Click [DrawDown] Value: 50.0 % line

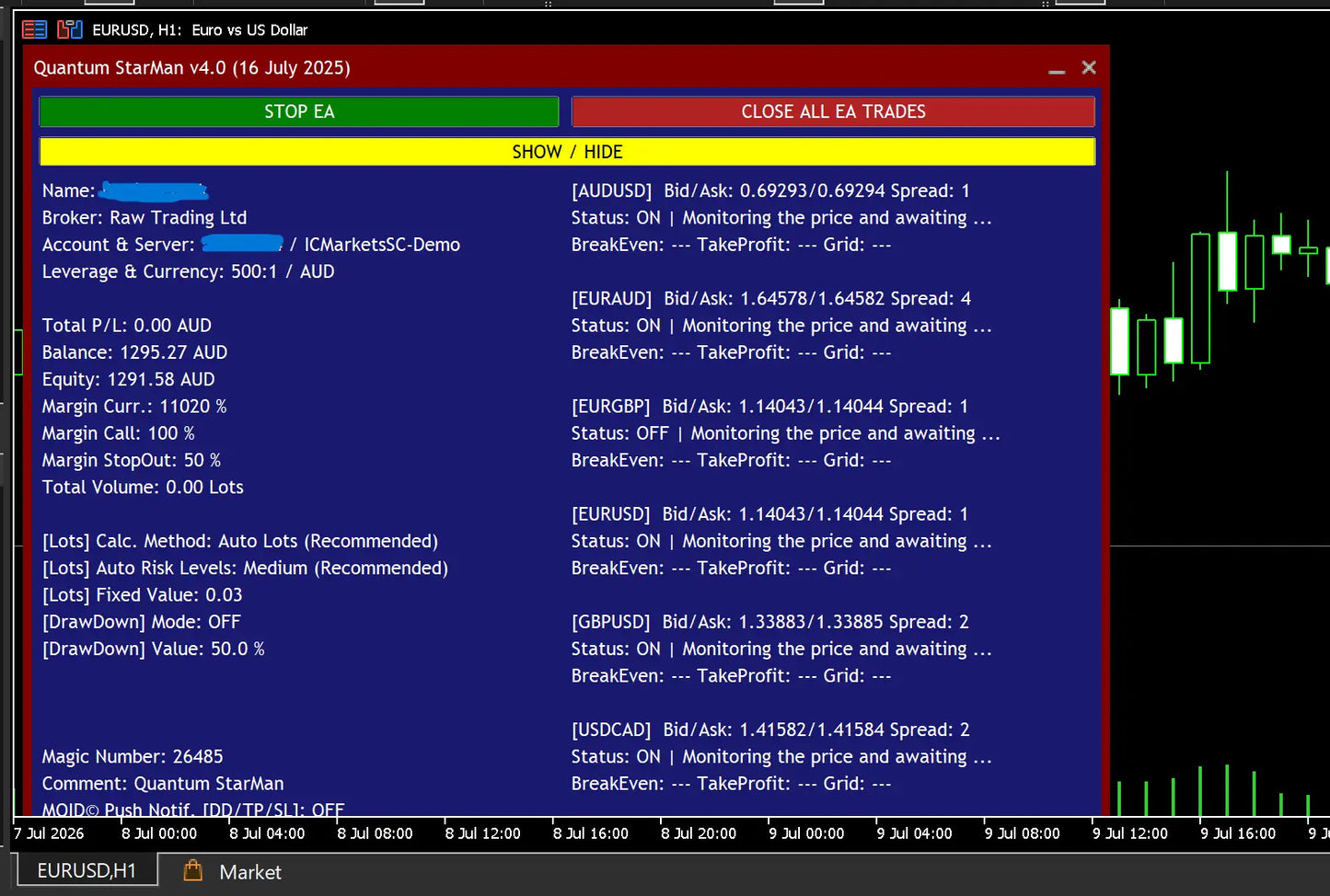point(153,649)
